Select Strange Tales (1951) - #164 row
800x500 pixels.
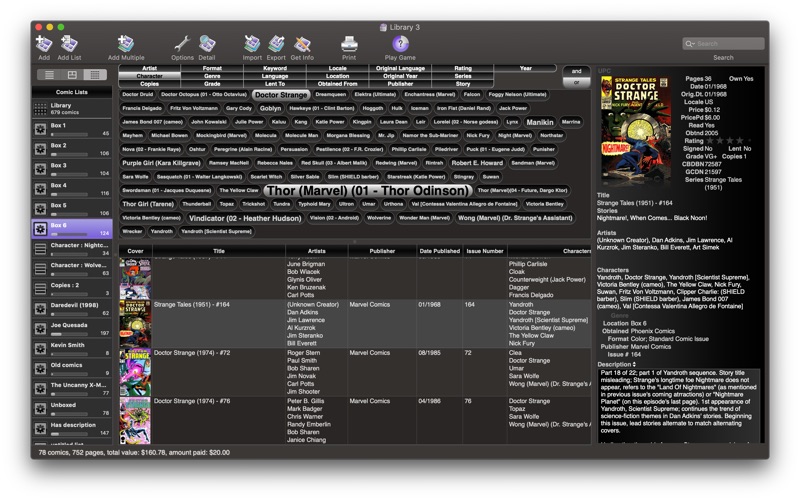tap(355, 324)
